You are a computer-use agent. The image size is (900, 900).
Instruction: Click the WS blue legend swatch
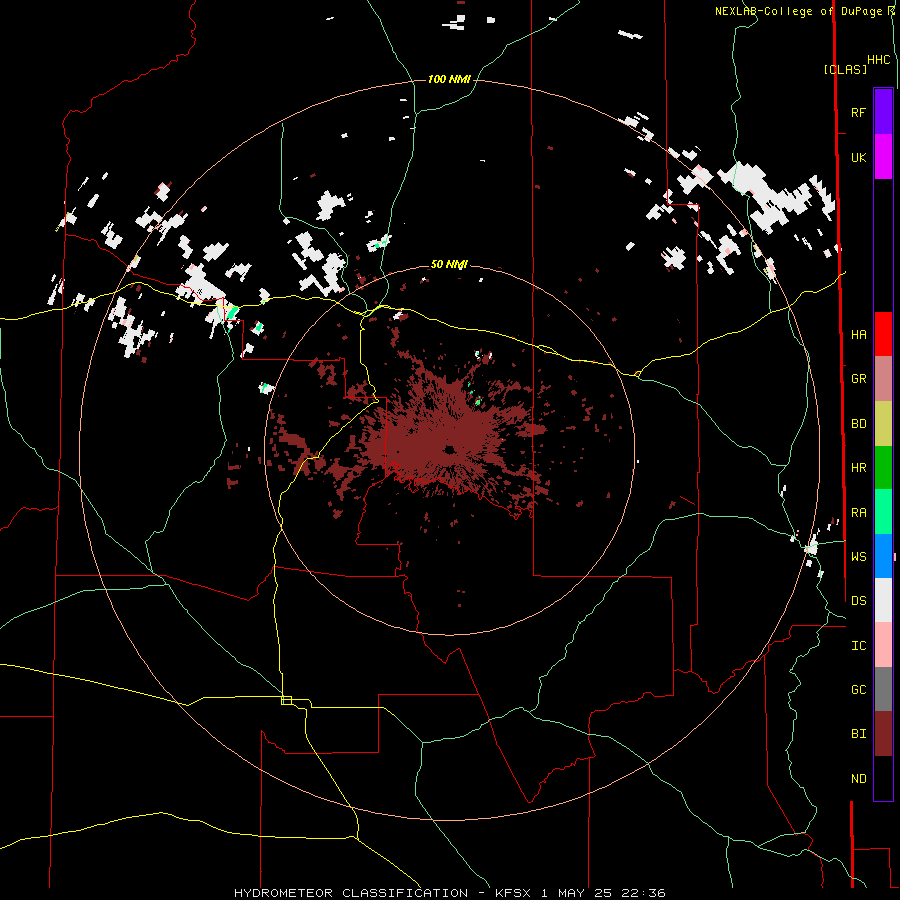click(883, 556)
